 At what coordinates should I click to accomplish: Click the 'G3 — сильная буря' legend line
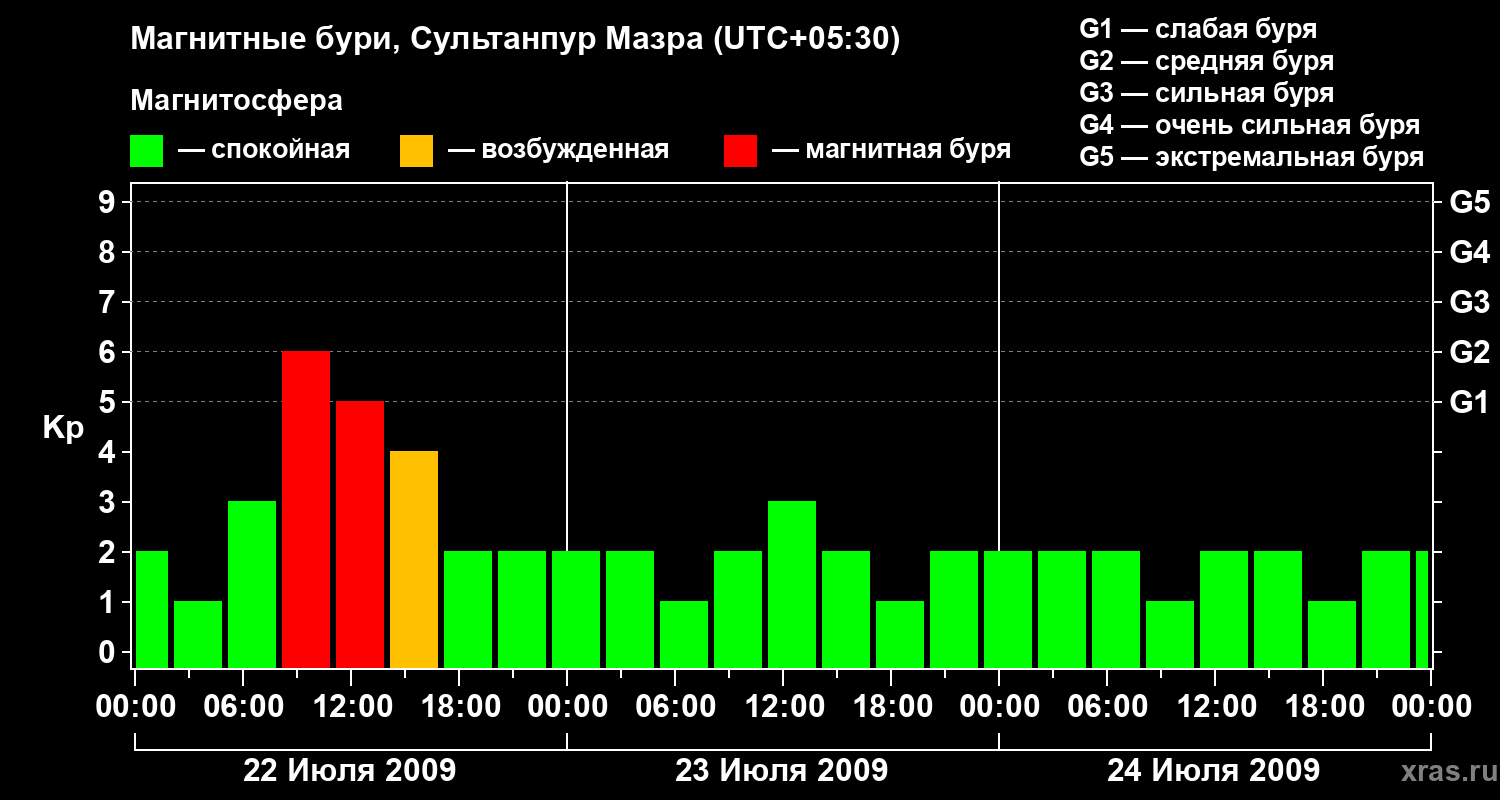(1207, 93)
